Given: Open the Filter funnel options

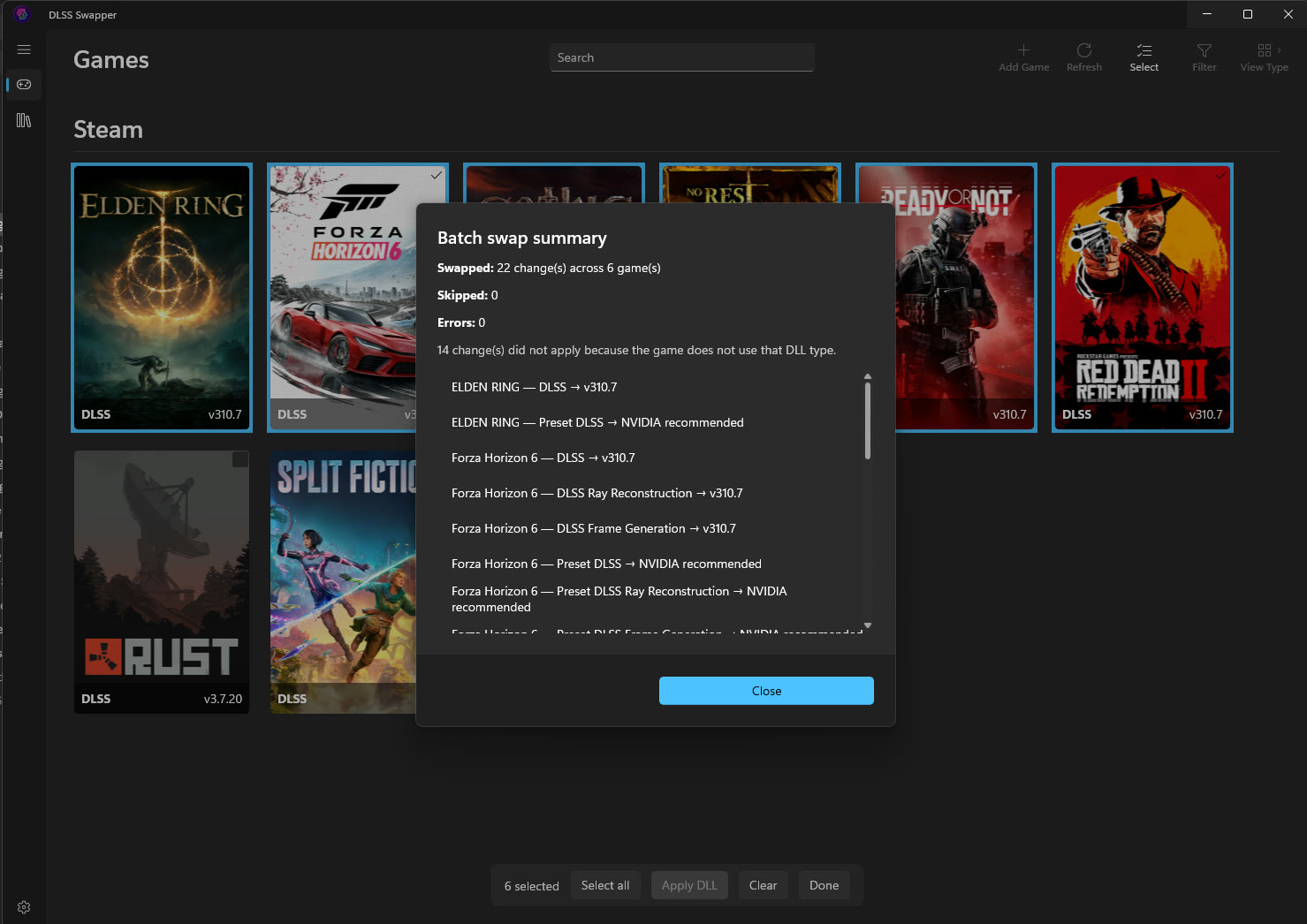Looking at the screenshot, I should pos(1204,57).
